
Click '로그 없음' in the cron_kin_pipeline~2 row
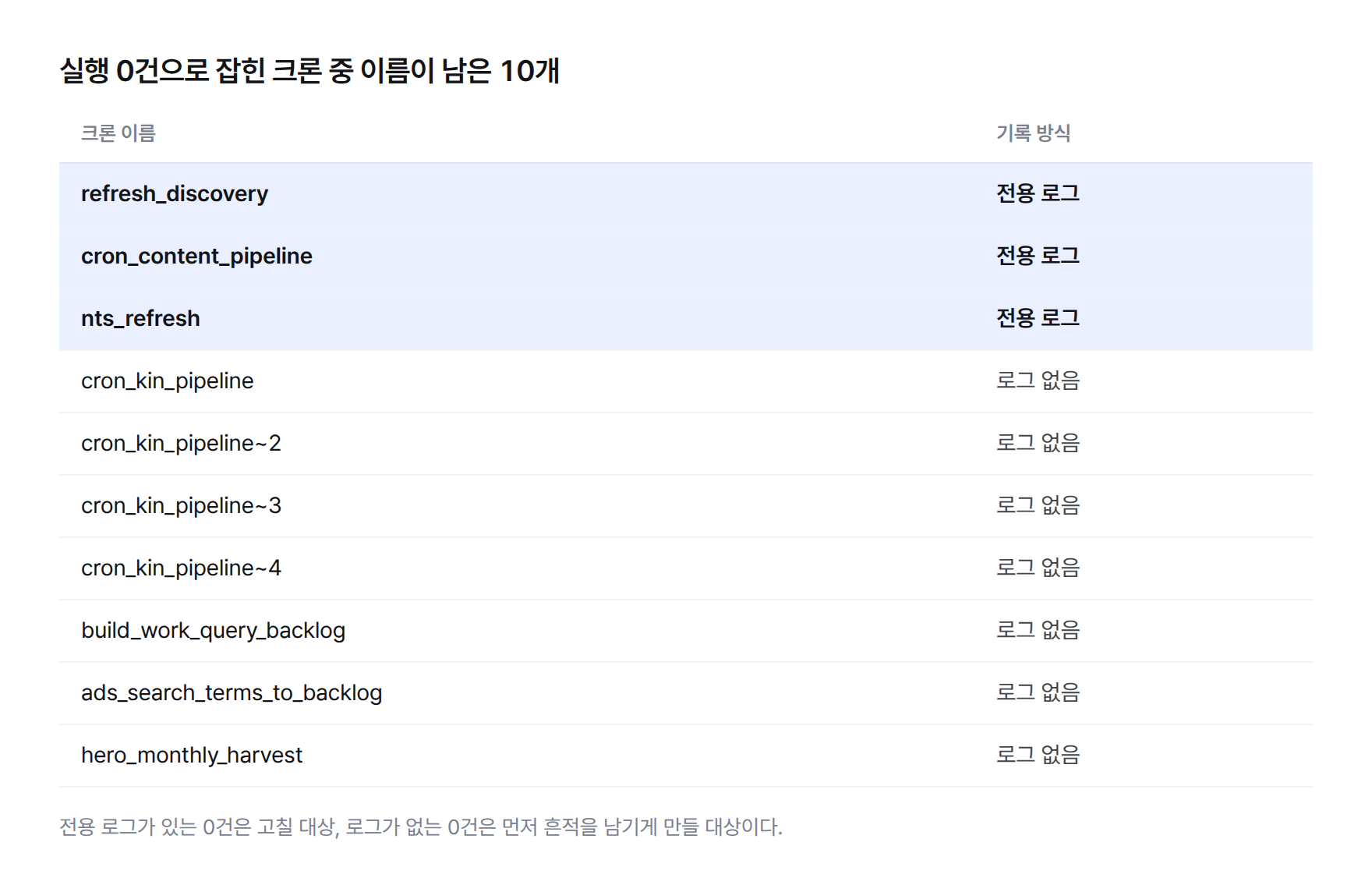(1038, 443)
